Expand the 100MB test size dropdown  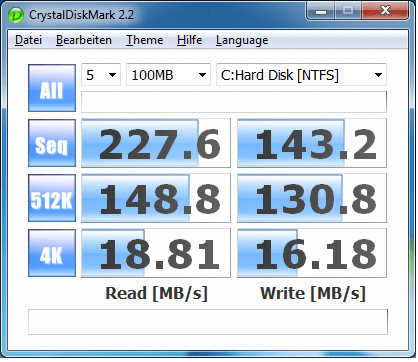pyautogui.click(x=168, y=75)
